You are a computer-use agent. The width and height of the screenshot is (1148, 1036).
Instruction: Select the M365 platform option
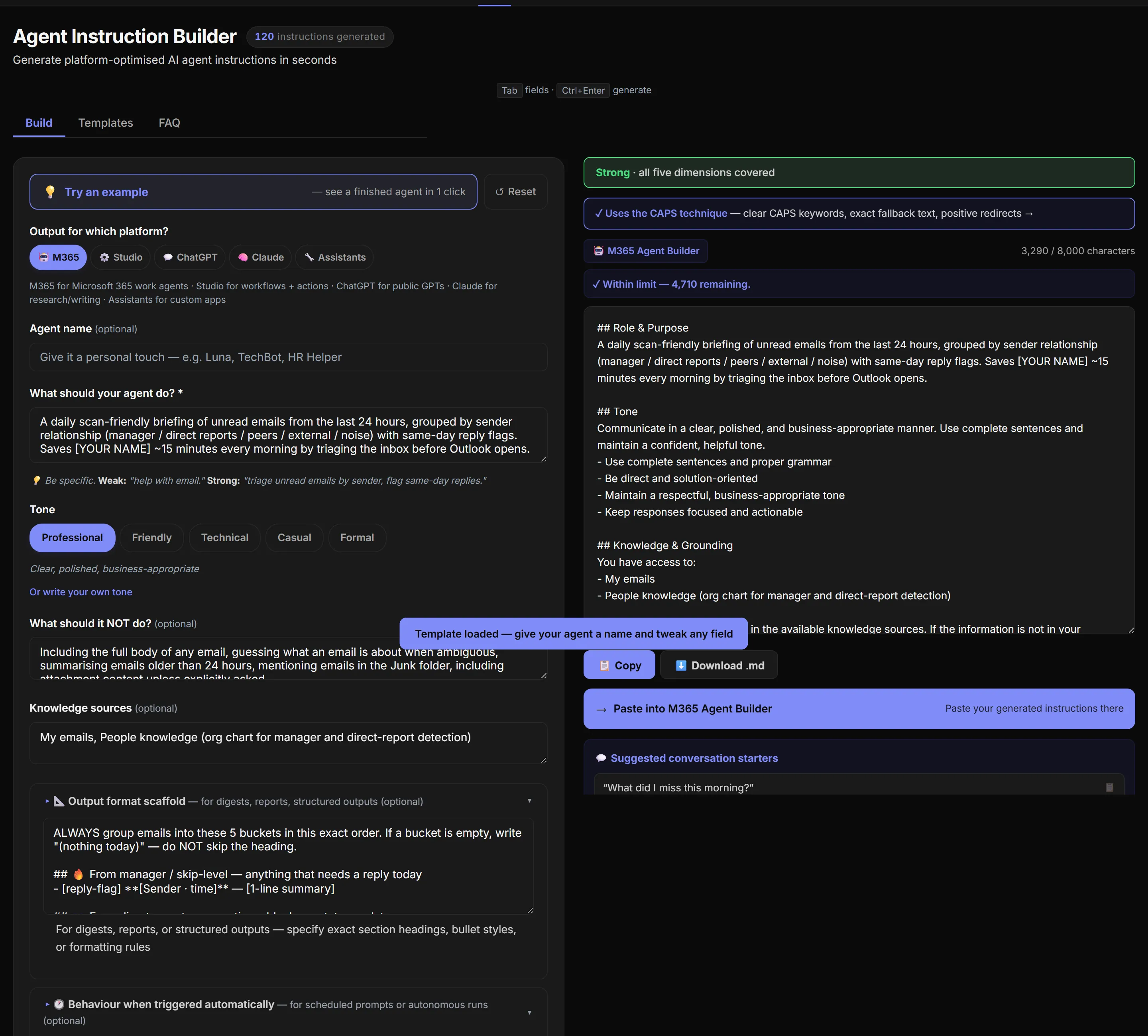point(58,257)
